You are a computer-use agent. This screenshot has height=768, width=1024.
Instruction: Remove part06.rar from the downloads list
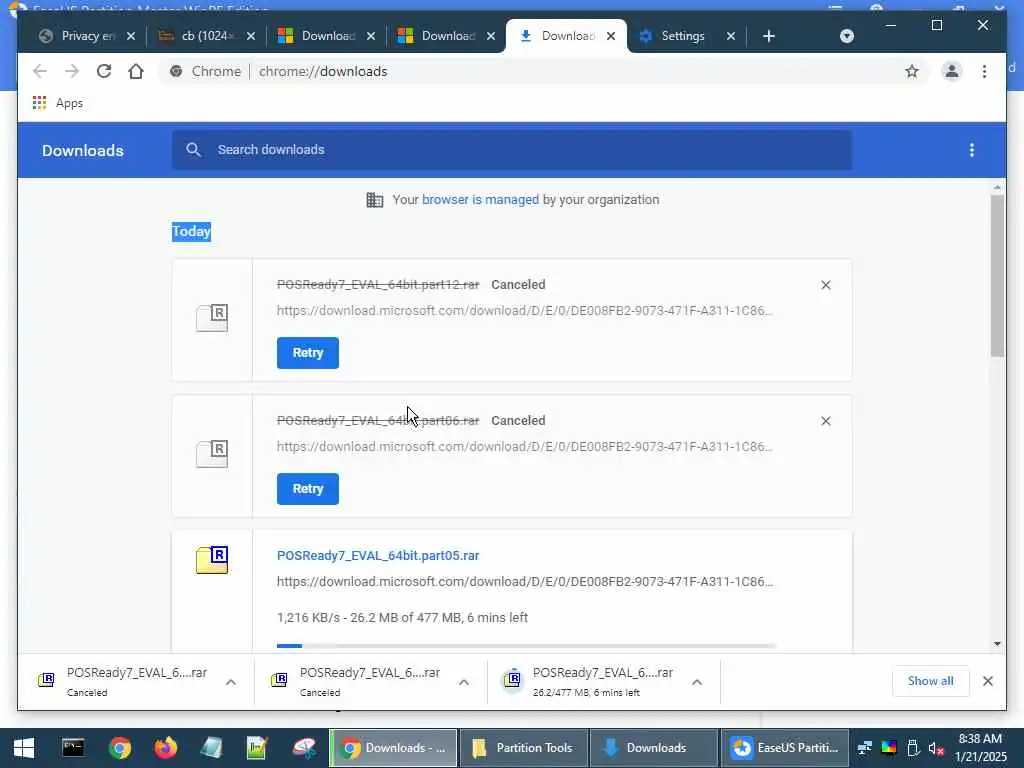825,421
